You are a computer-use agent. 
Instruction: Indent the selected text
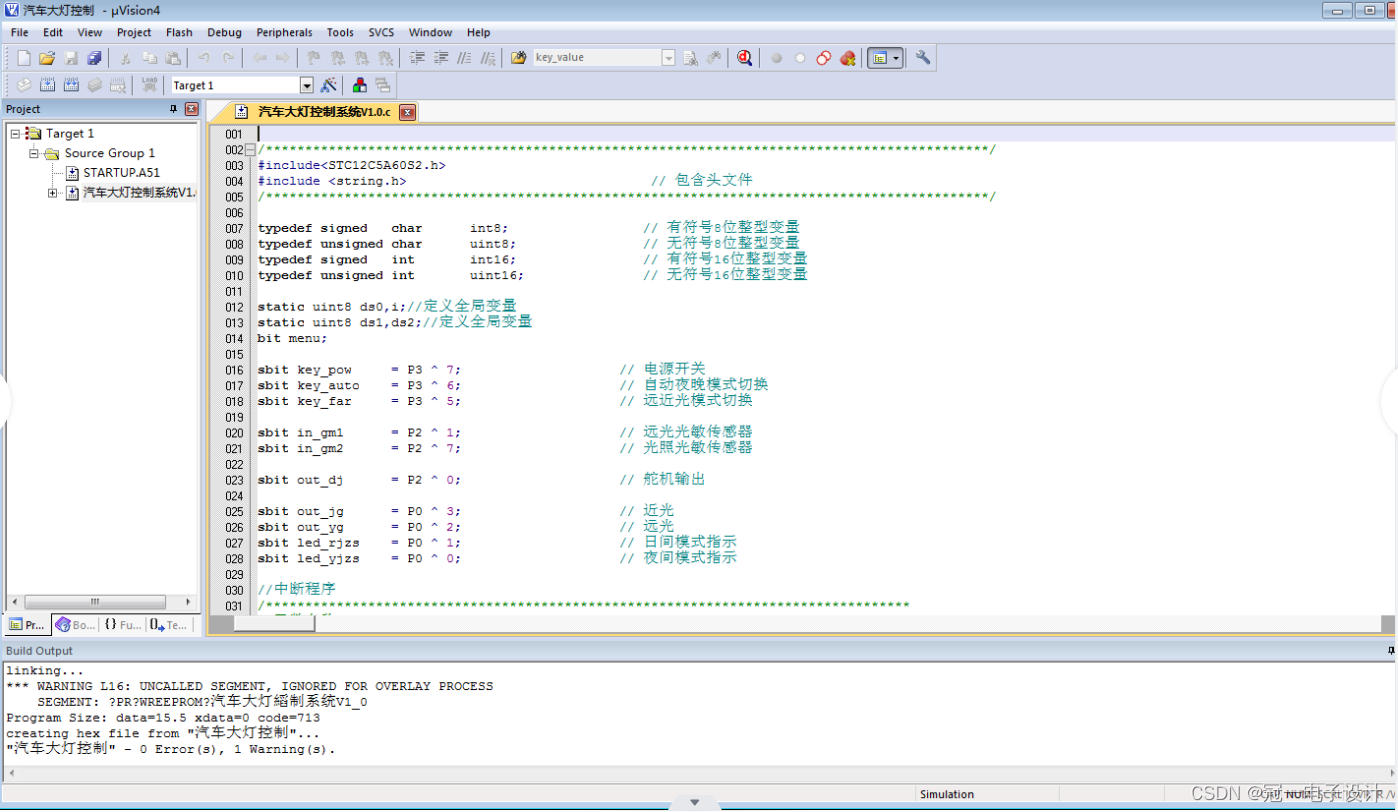tap(417, 58)
